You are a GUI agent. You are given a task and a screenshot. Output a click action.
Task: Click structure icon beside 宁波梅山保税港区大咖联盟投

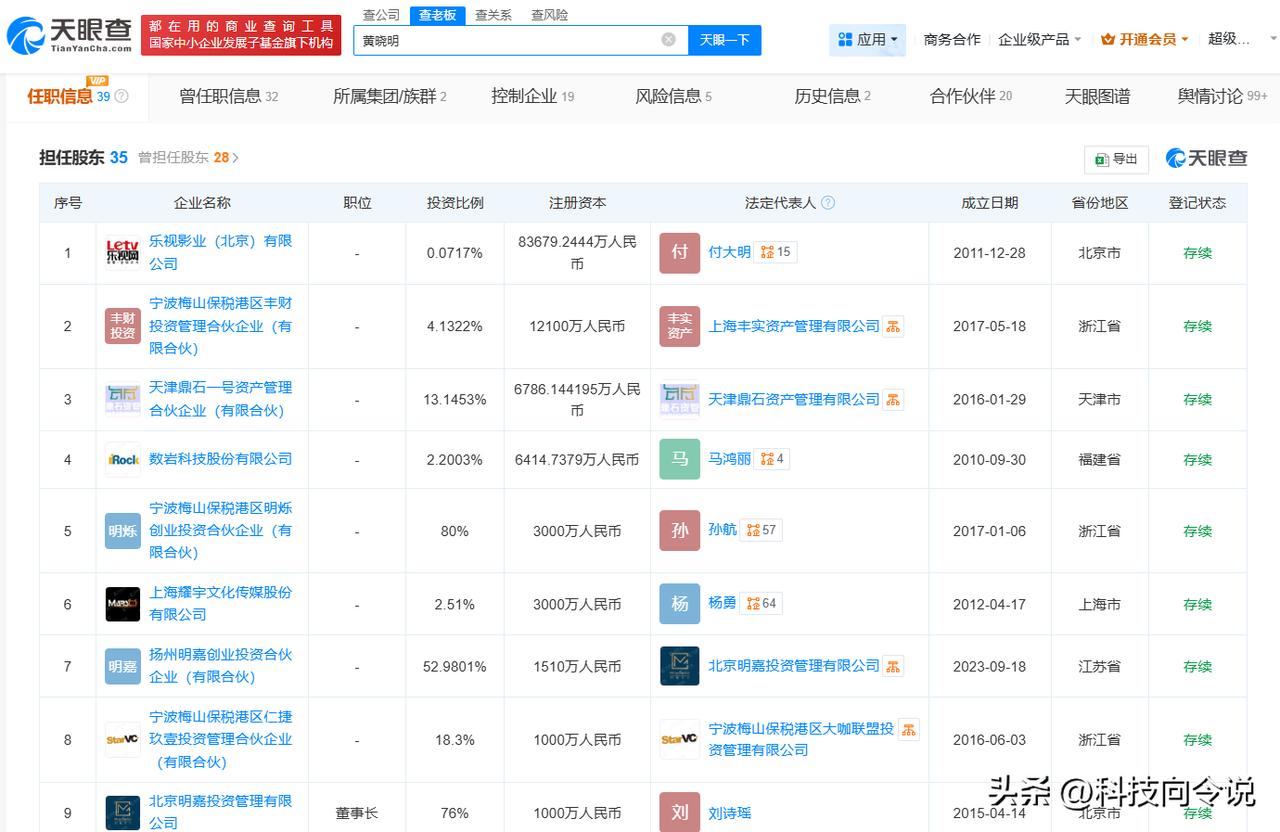908,729
